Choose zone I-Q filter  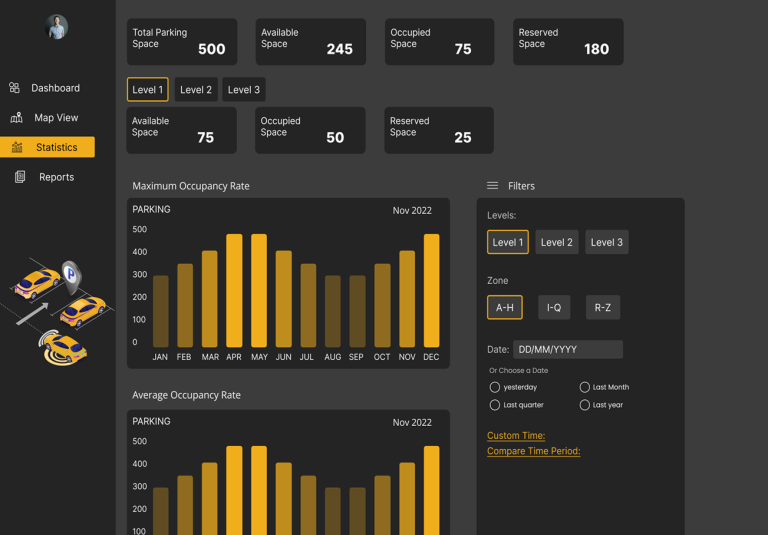click(x=554, y=307)
